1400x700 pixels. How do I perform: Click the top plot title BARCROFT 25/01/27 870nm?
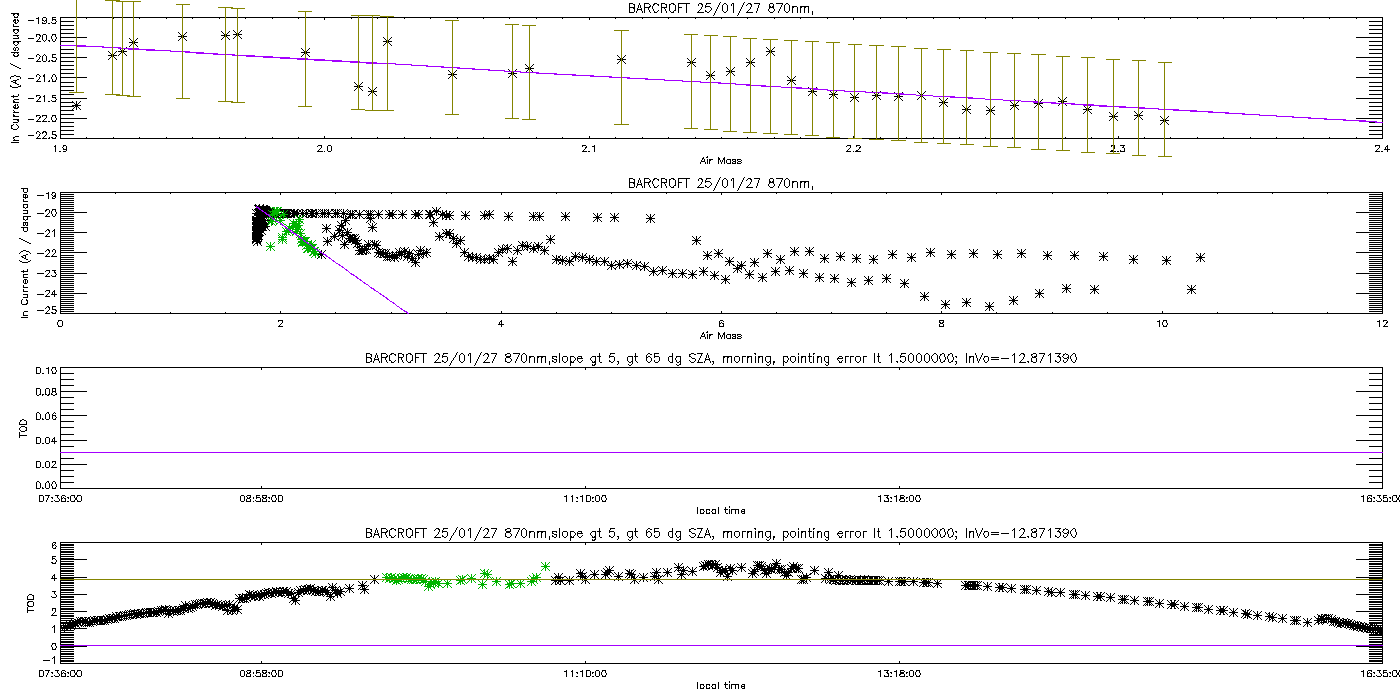click(x=700, y=9)
